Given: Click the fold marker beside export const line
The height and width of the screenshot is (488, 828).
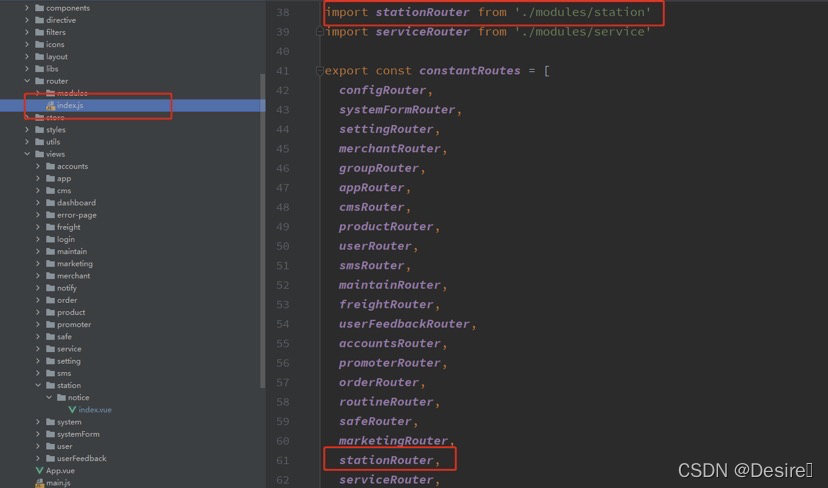Looking at the screenshot, I should [319, 71].
